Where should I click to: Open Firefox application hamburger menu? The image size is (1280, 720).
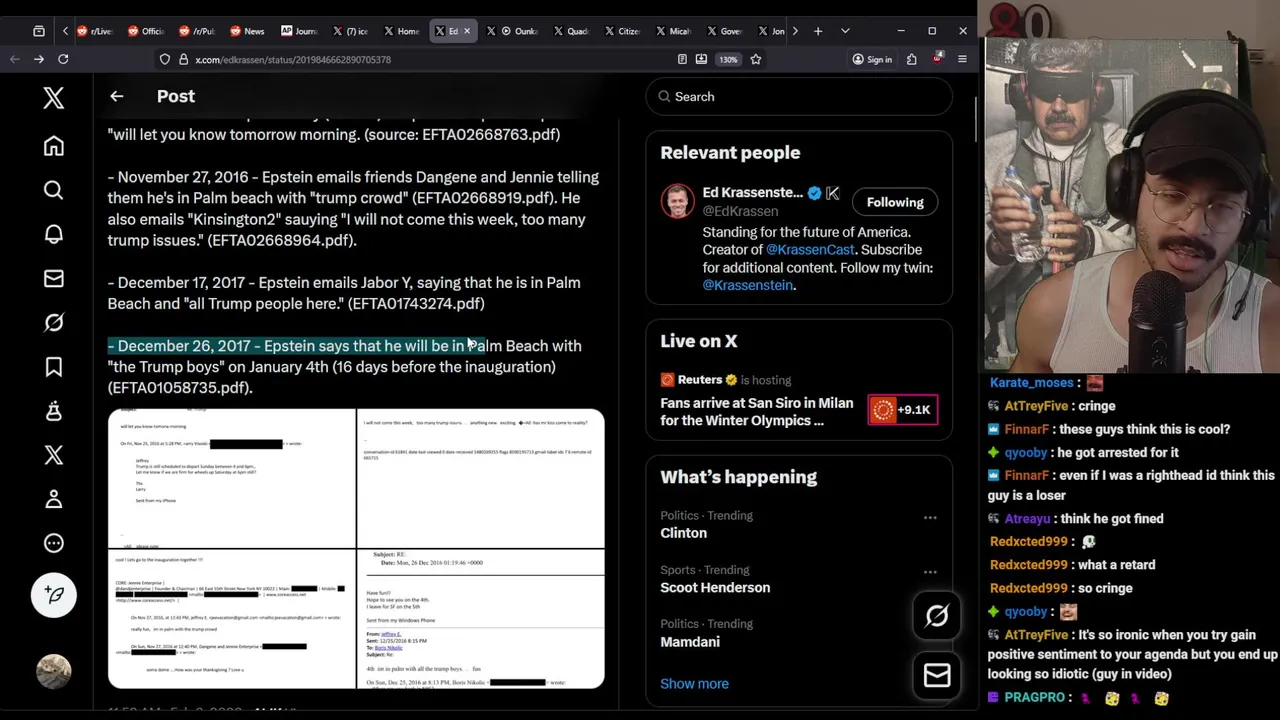[x=961, y=59]
